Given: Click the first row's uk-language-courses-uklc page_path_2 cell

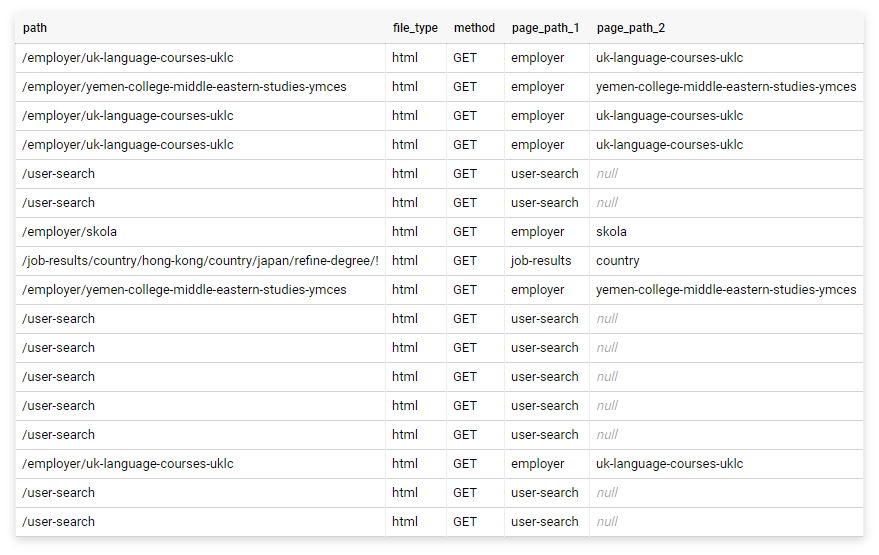Looking at the screenshot, I should tap(669, 58).
